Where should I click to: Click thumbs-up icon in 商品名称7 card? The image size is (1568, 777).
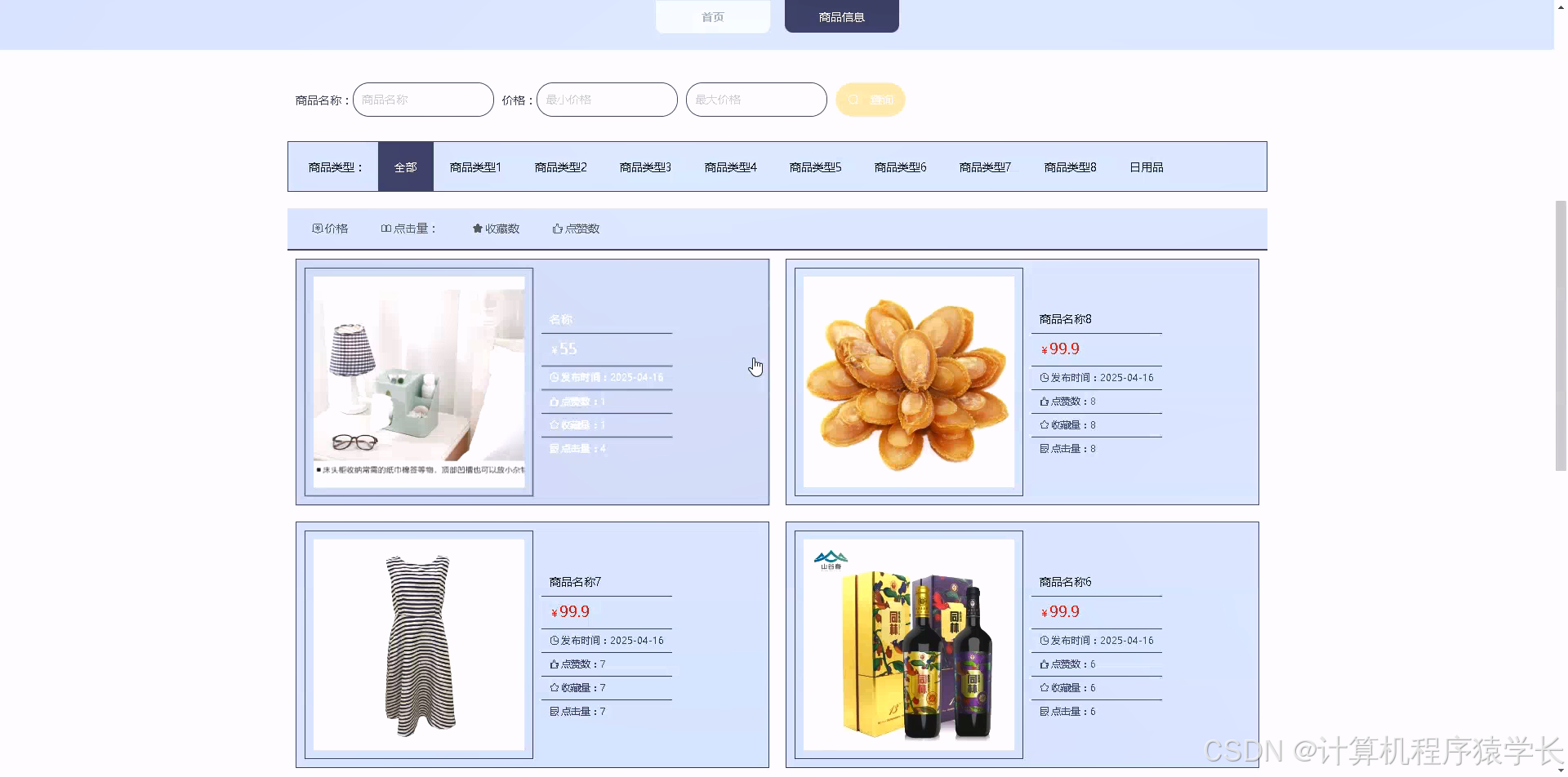(x=554, y=664)
